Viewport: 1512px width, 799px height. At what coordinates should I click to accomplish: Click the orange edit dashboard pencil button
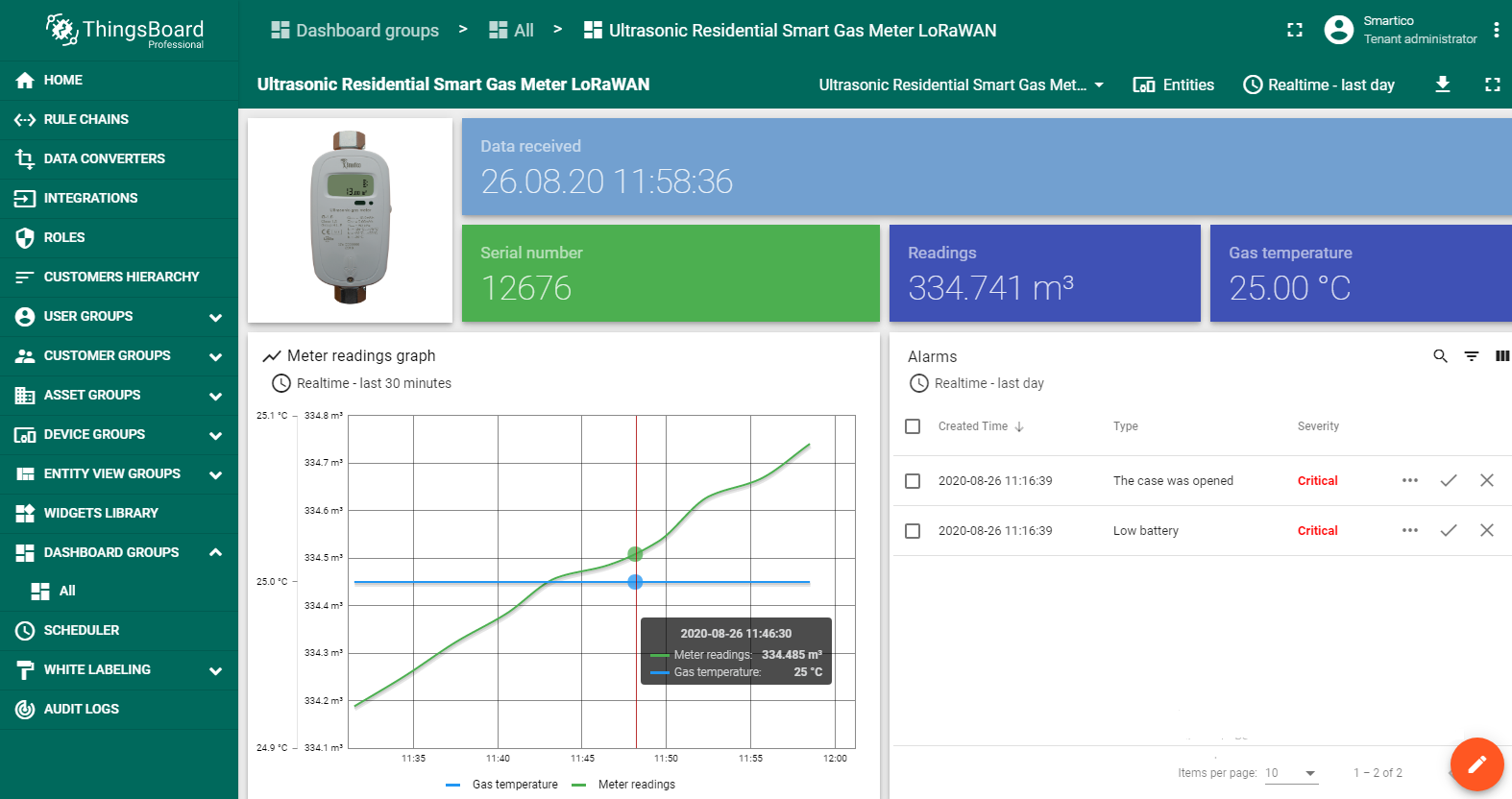point(1476,764)
